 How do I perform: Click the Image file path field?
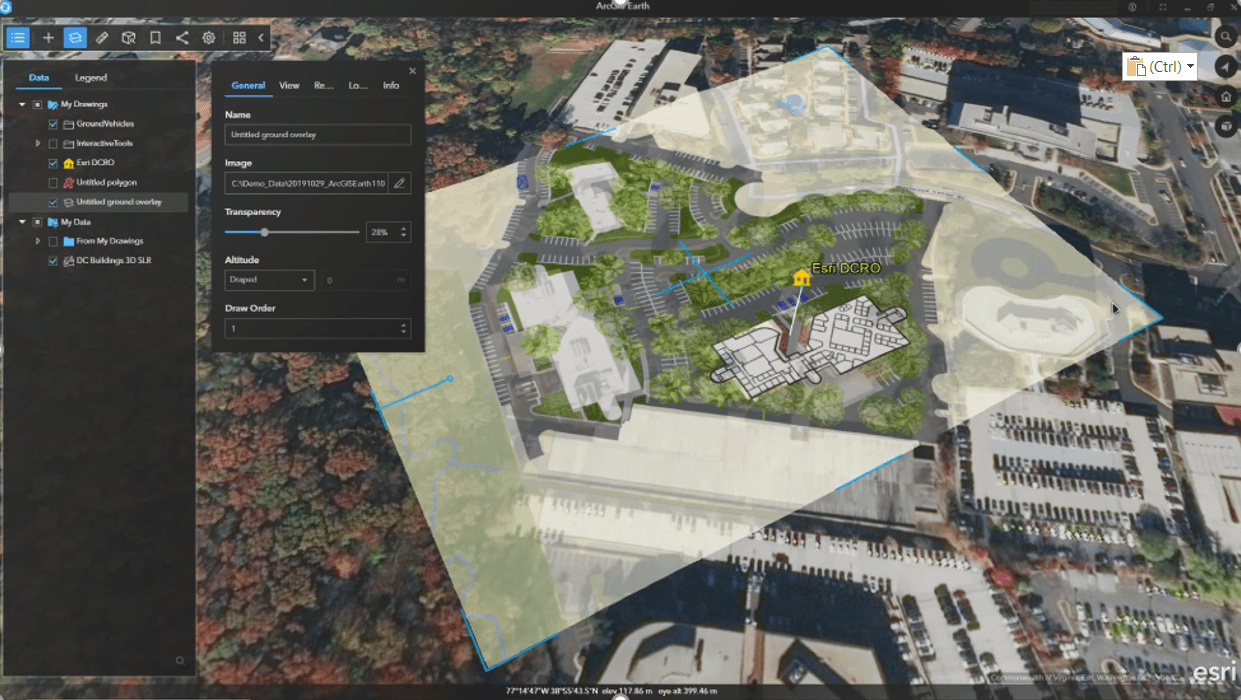[x=306, y=183]
